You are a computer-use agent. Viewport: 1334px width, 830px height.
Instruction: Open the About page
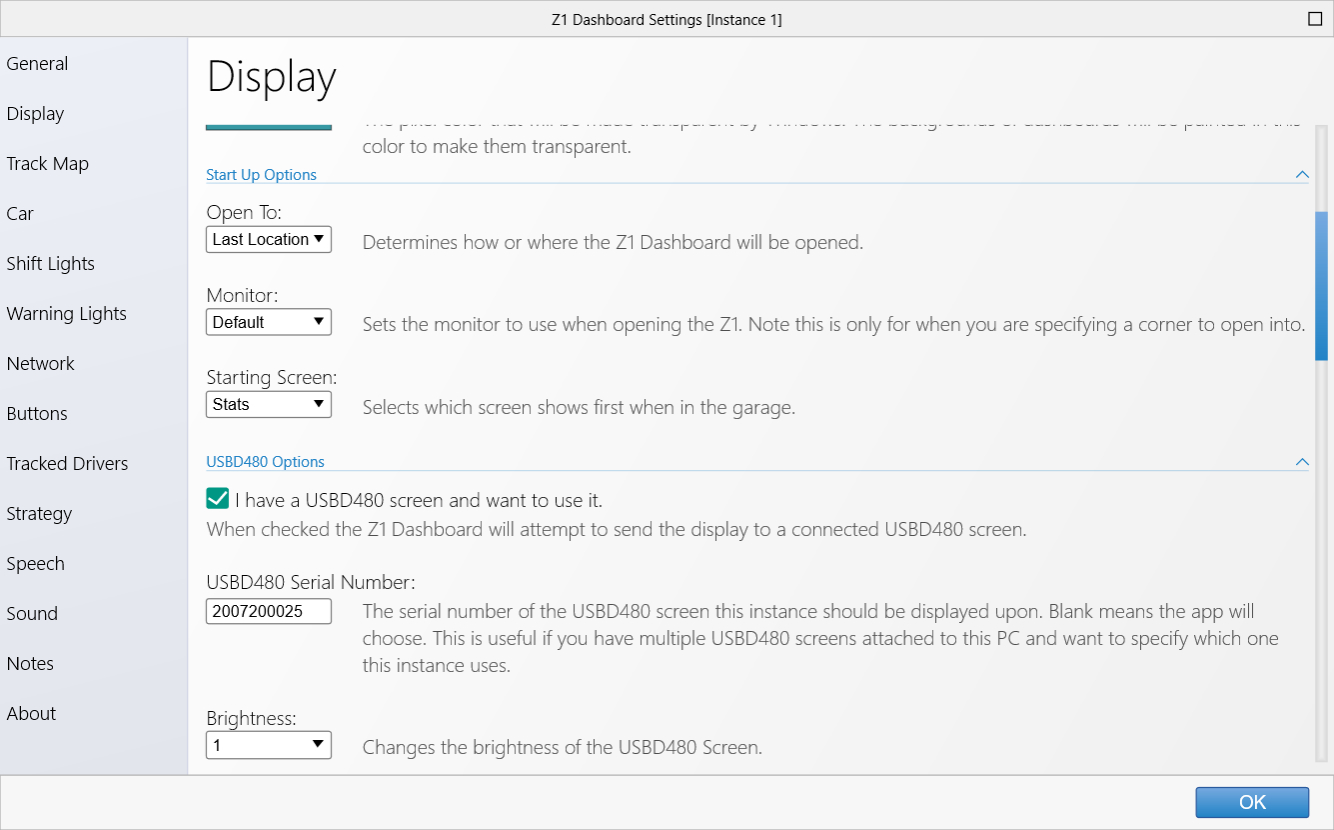click(31, 714)
